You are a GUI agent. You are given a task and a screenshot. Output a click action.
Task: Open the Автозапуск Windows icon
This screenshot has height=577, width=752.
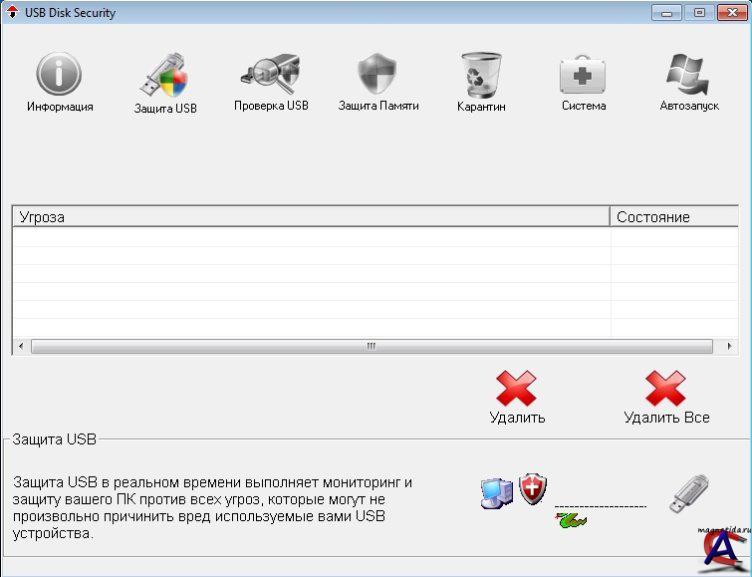[688, 75]
